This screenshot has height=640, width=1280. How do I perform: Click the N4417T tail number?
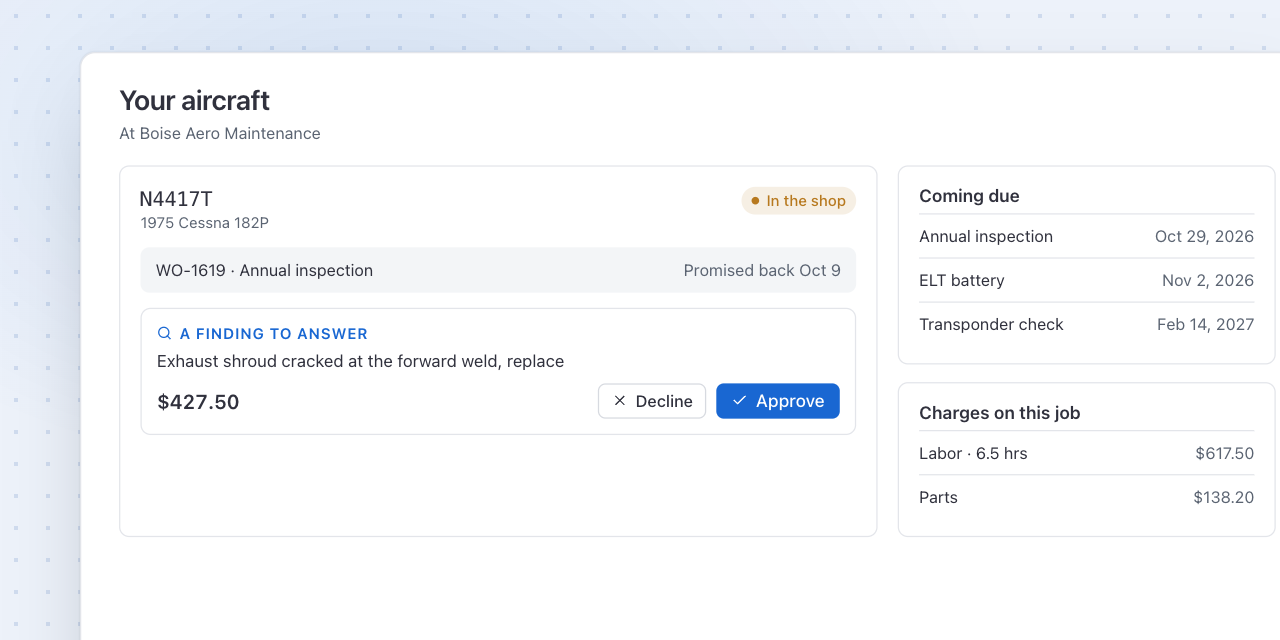176,199
